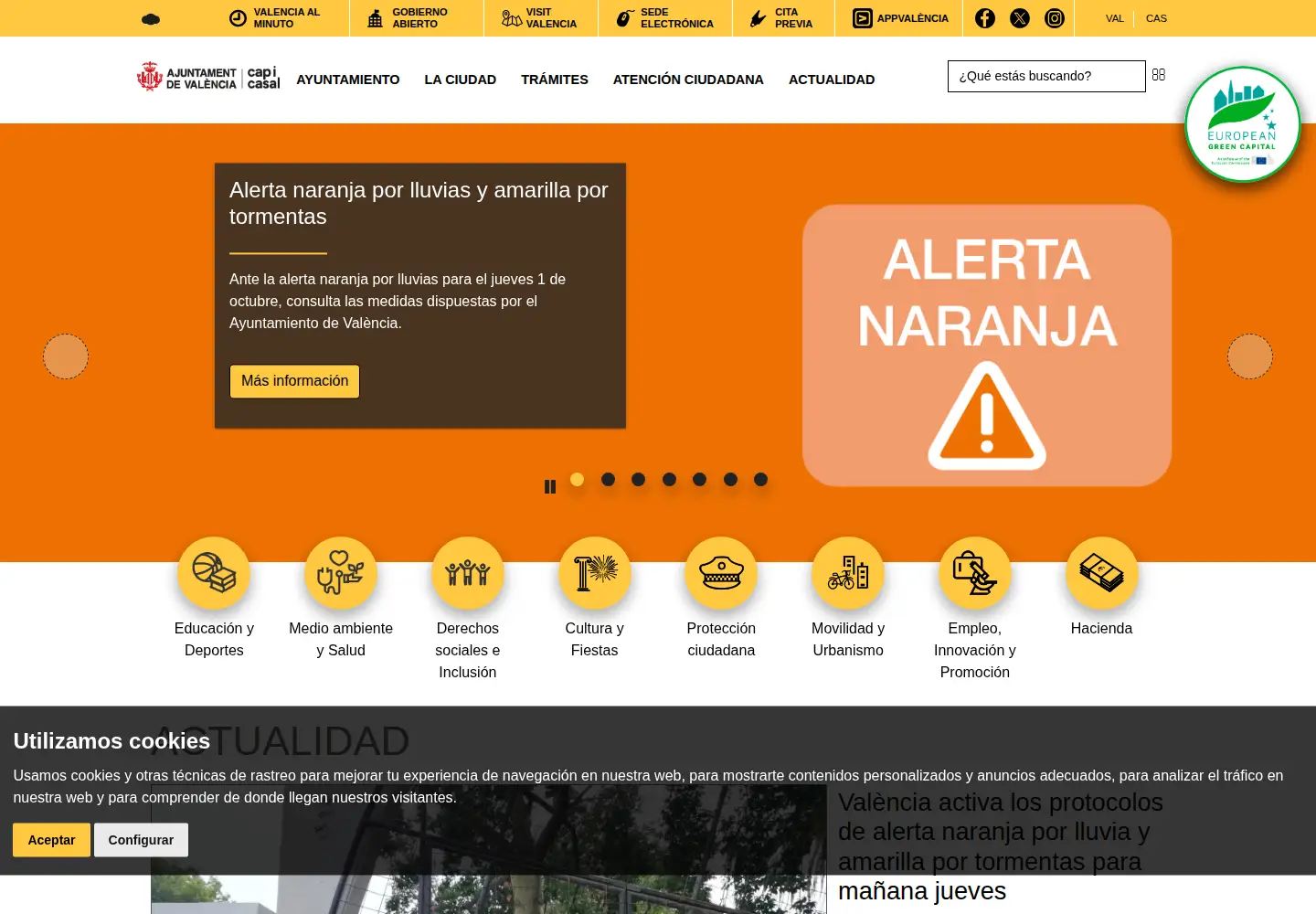Open the La Ciudad menu
This screenshot has width=1316, height=914.
pyautogui.click(x=461, y=80)
